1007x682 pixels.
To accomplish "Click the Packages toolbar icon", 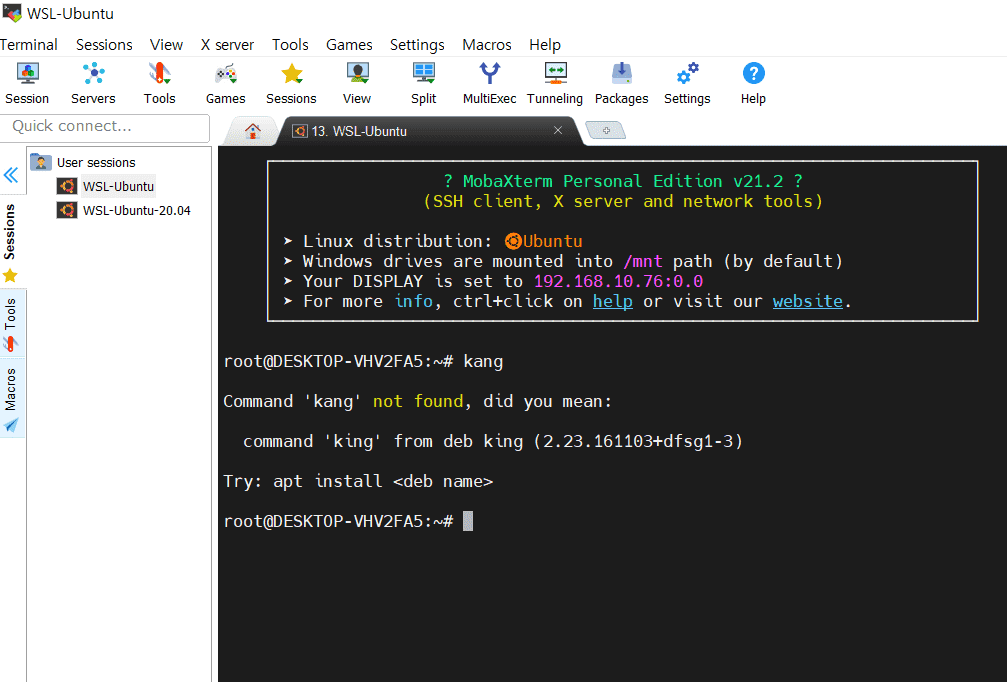I will (x=622, y=83).
